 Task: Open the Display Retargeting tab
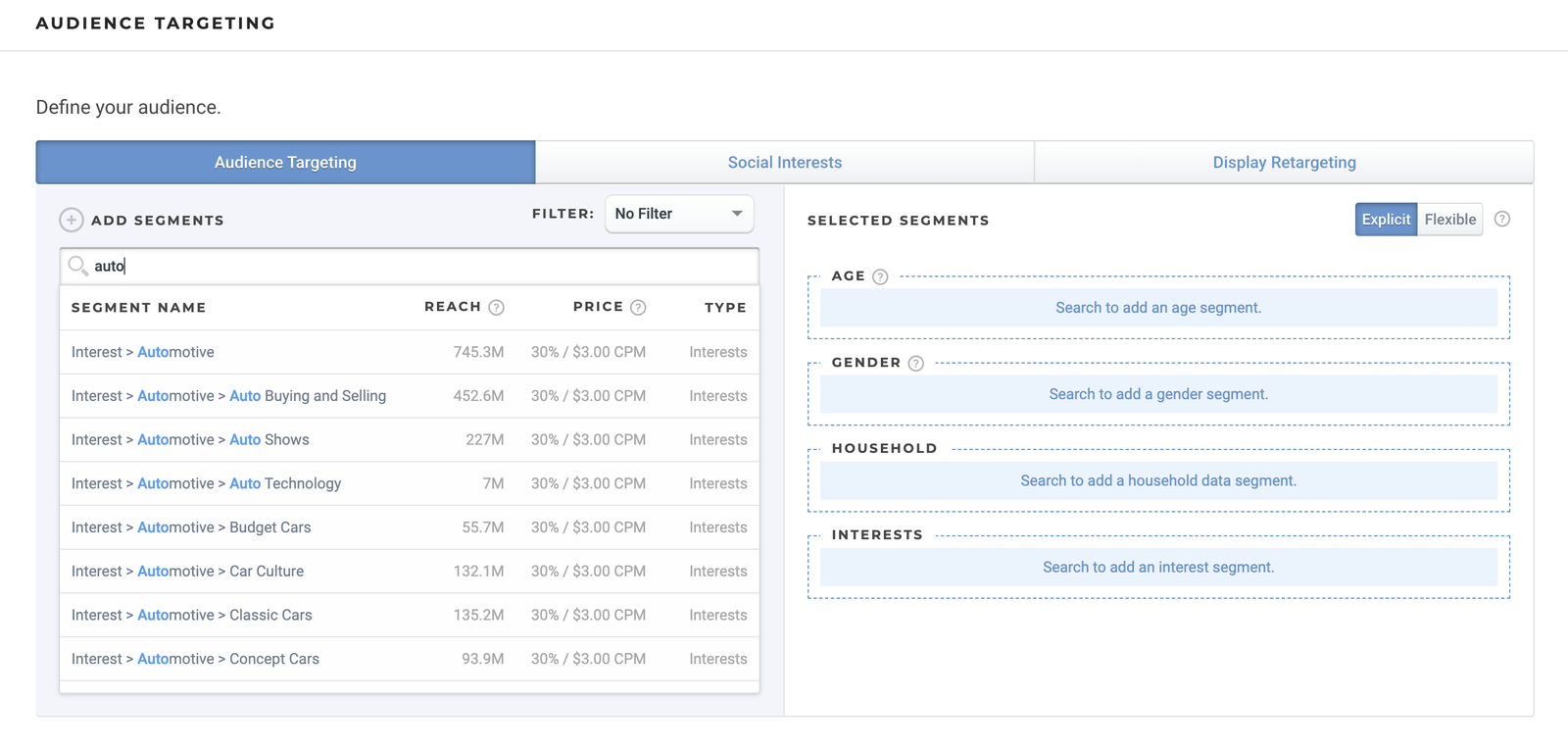(x=1284, y=163)
